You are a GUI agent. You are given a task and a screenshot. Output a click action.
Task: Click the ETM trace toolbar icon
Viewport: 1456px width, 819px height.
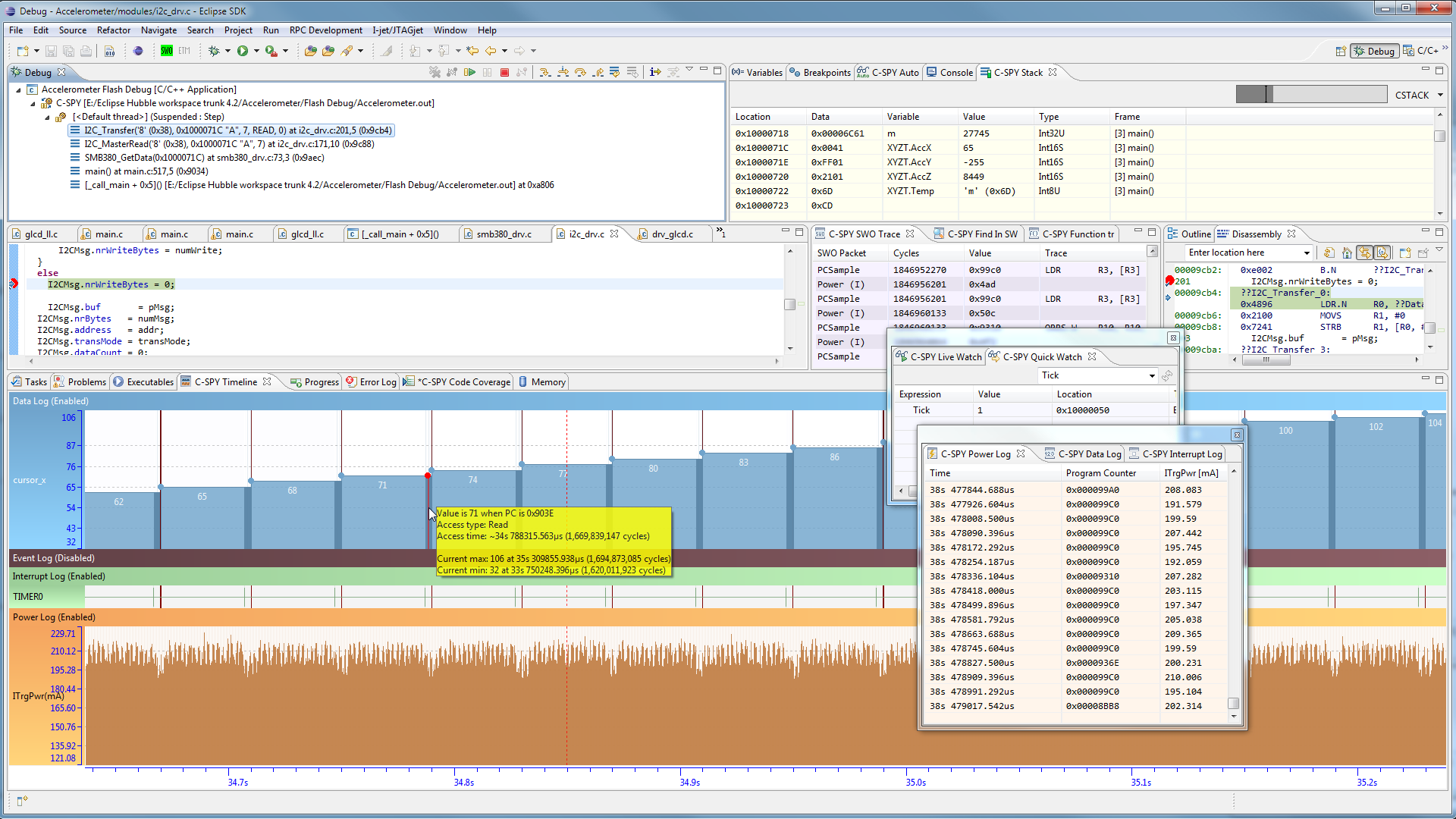[x=184, y=51]
